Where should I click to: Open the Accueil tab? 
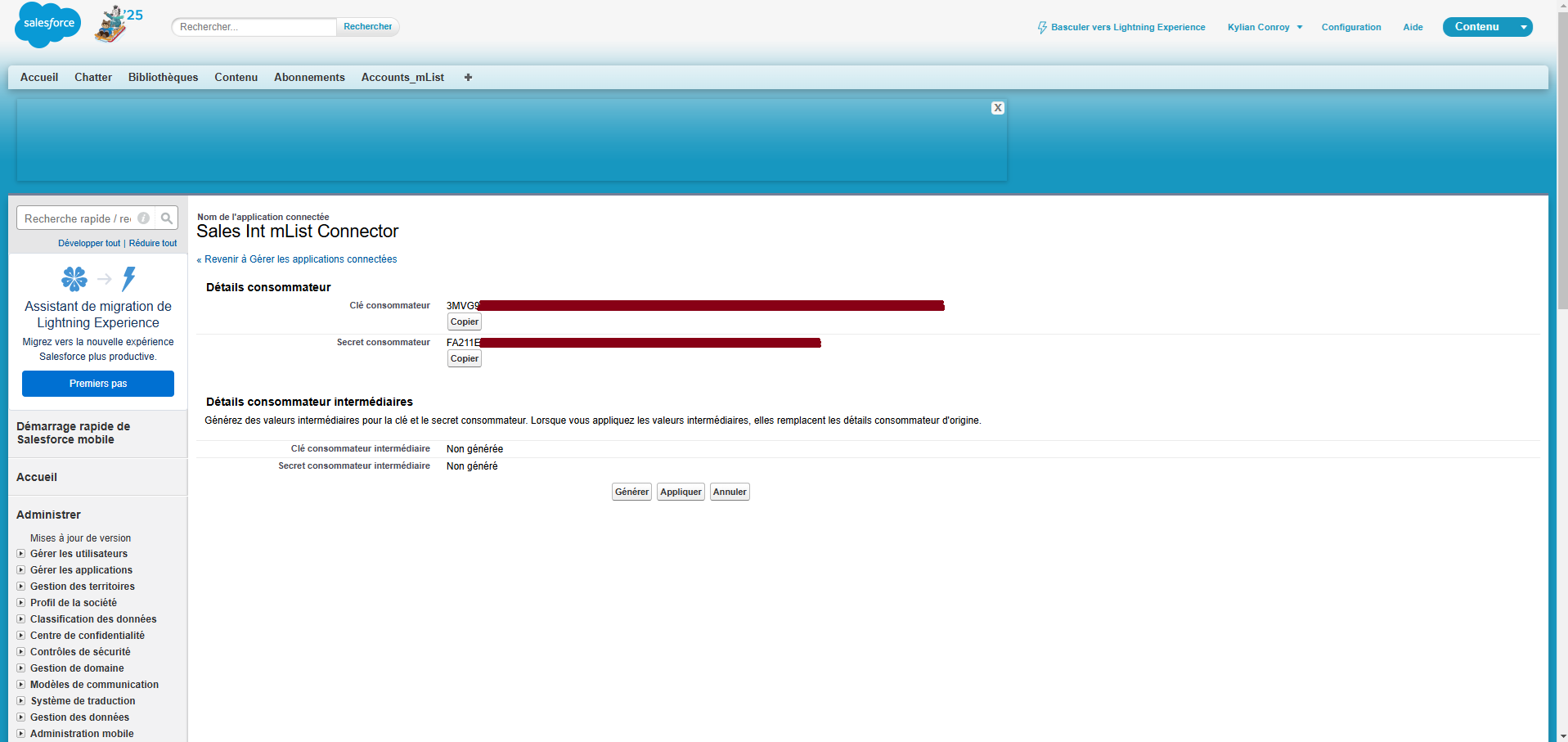[x=39, y=77]
